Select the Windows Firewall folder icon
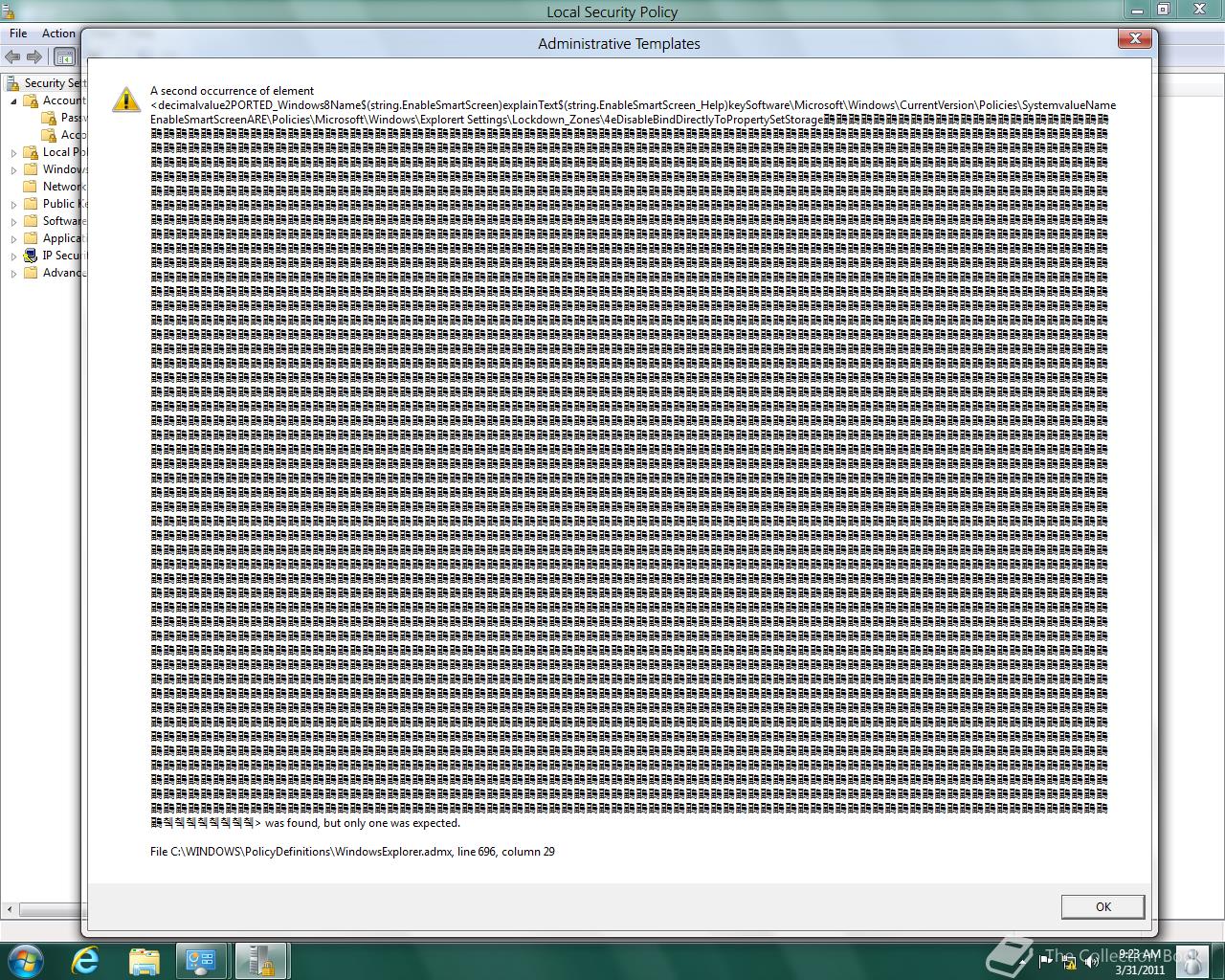 tap(31, 169)
